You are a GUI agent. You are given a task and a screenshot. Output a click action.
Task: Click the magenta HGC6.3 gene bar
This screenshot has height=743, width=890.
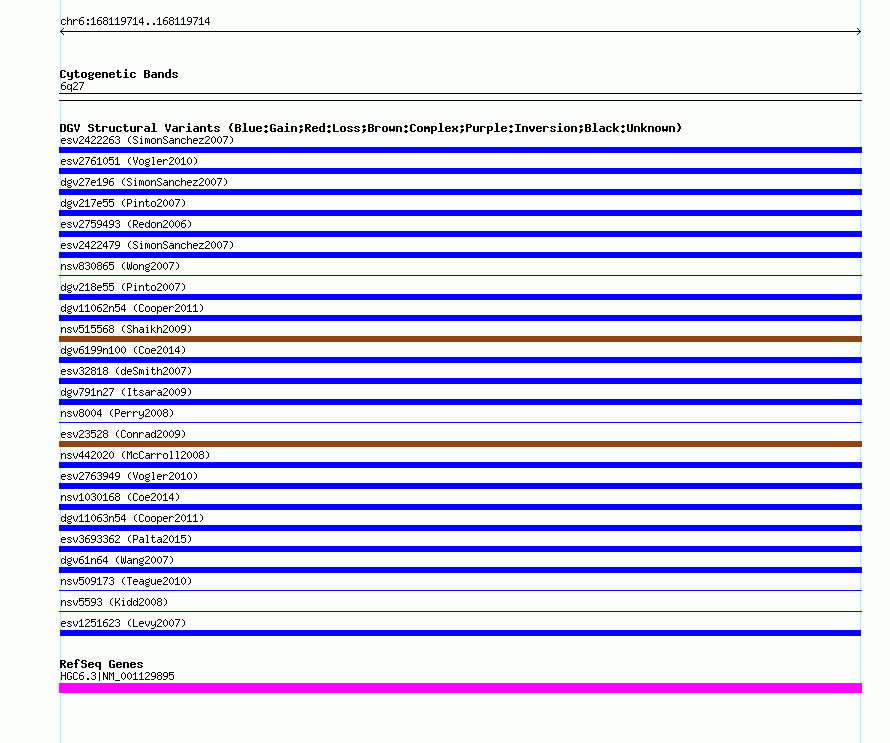point(460,688)
